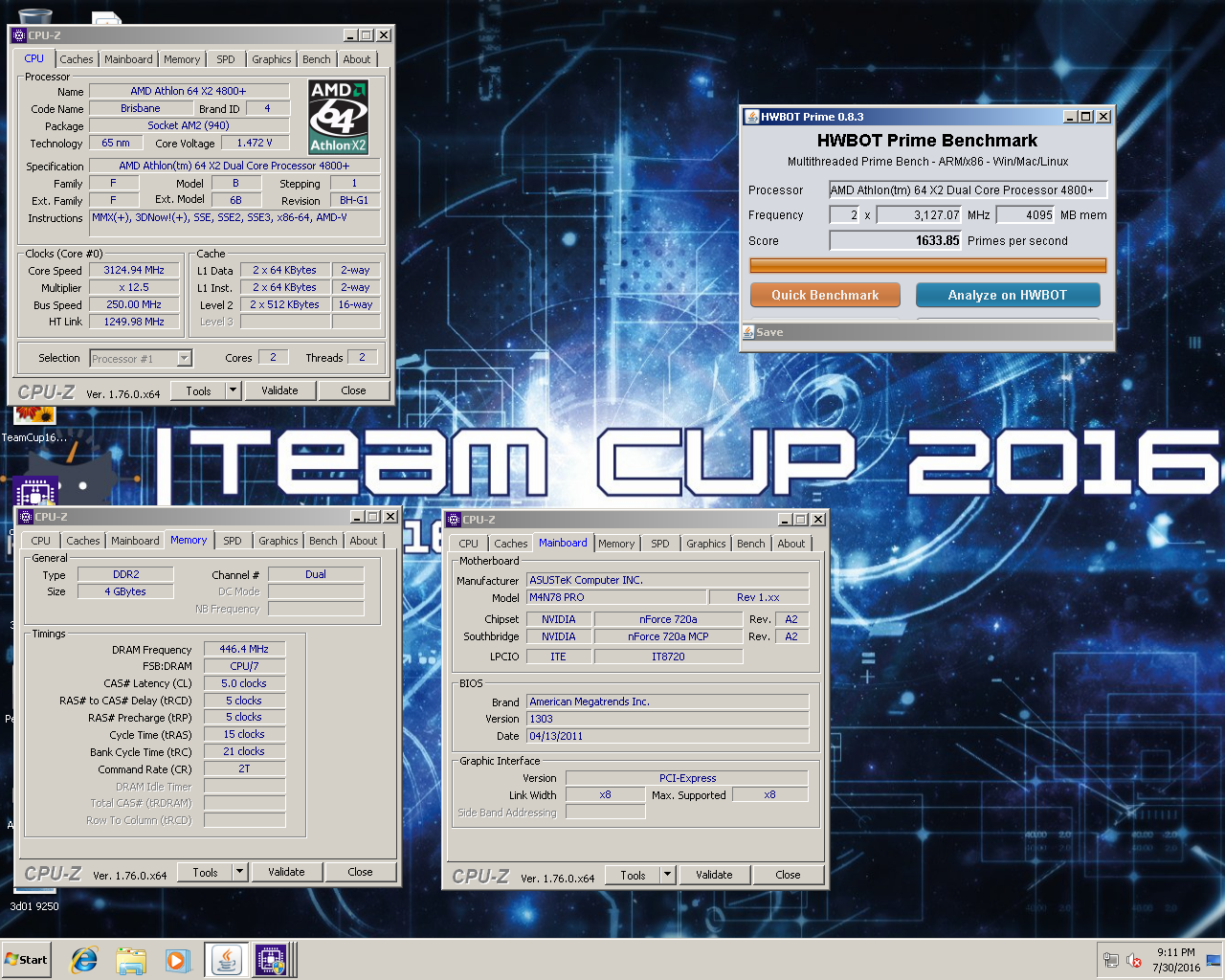Open the CPU-Z desktop shortcut icon
The height and width of the screenshot is (980, 1225).
point(36,491)
